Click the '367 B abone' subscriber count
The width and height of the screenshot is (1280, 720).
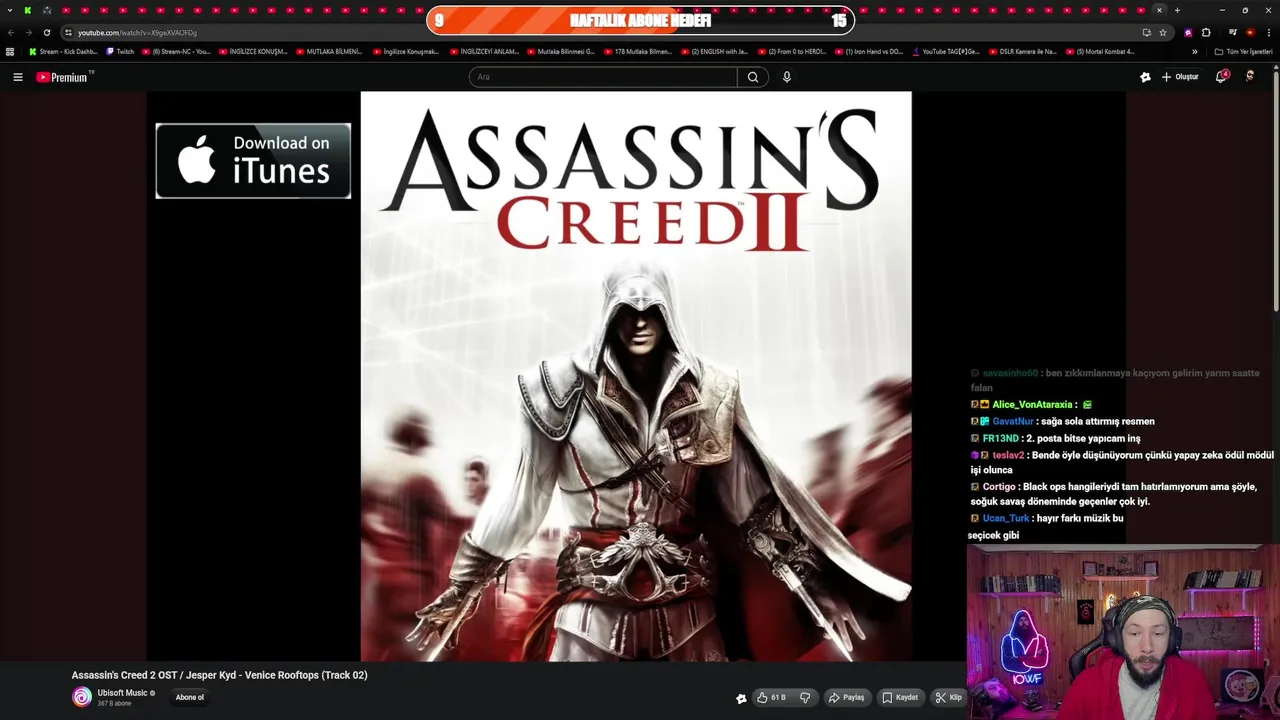point(114,704)
